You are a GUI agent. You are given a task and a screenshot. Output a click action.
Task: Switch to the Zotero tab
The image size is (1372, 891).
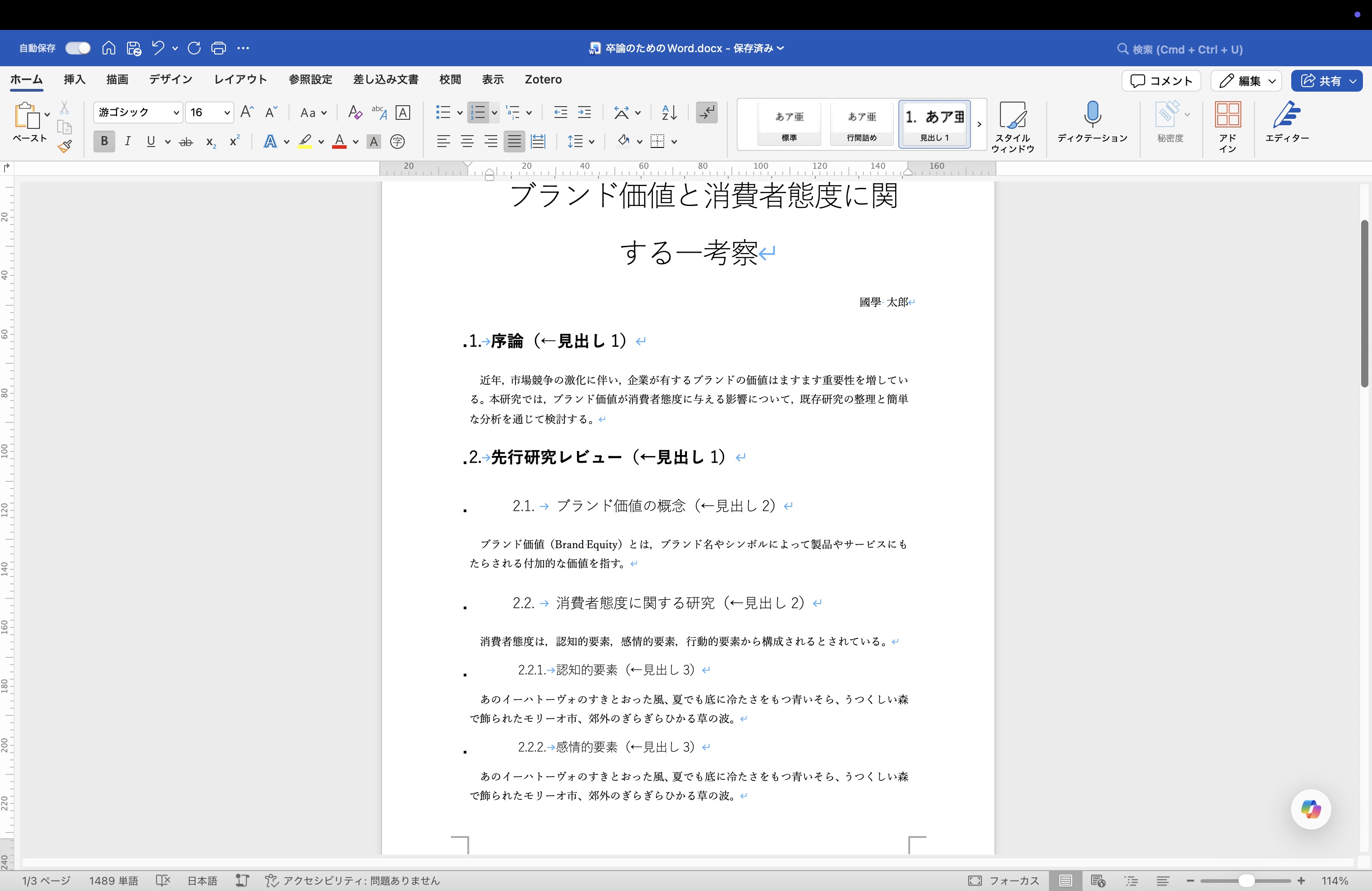click(543, 79)
